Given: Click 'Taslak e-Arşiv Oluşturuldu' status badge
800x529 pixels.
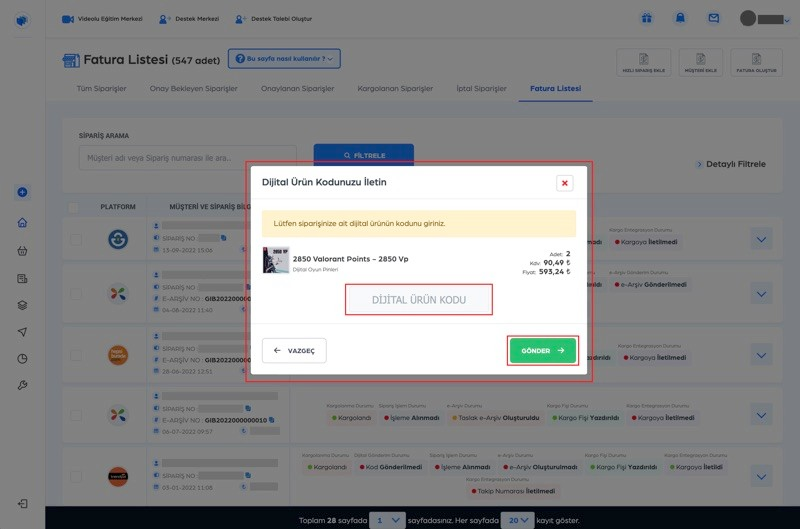Looking at the screenshot, I should [495, 417].
